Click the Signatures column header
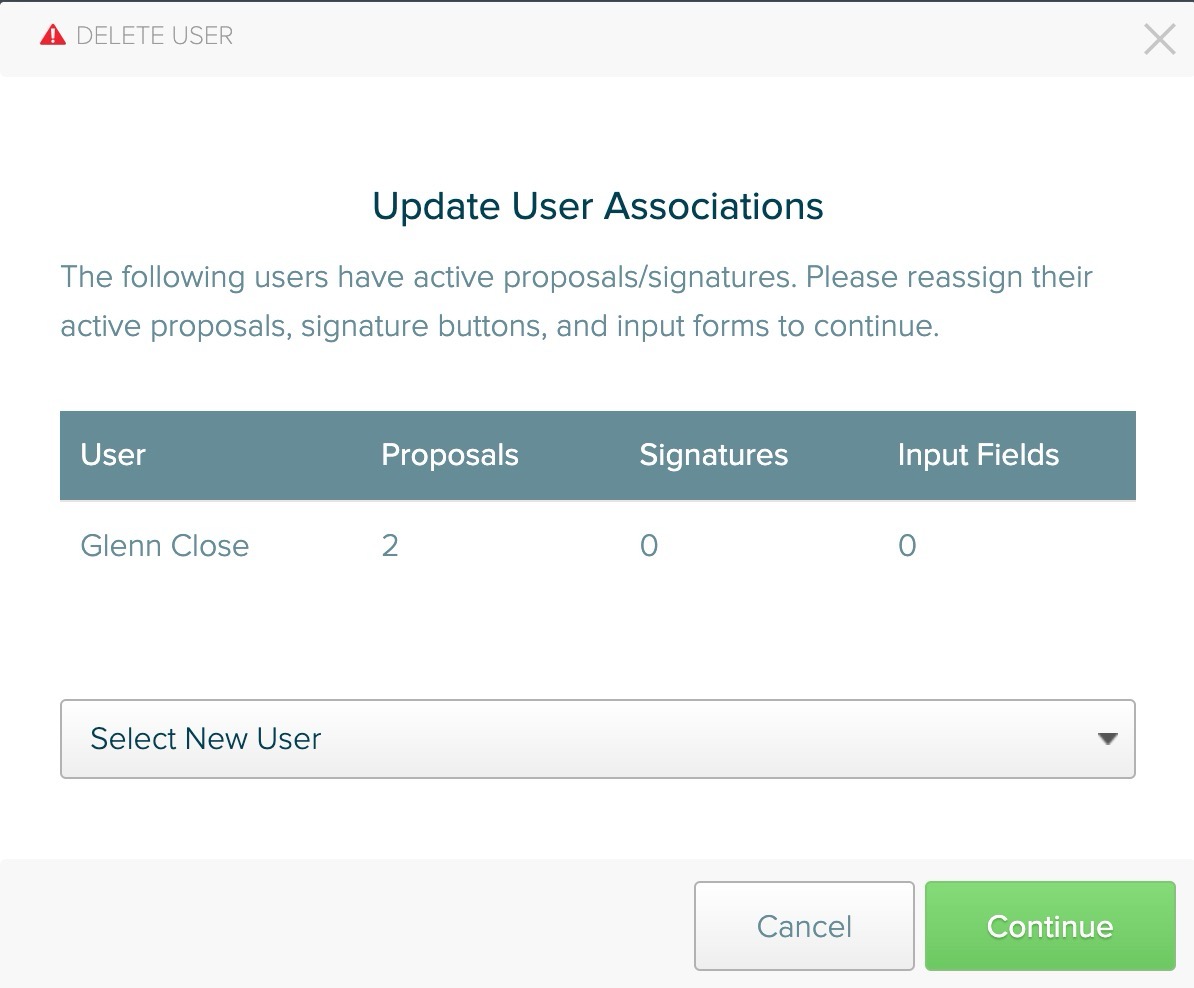The width and height of the screenshot is (1194, 988). click(714, 455)
